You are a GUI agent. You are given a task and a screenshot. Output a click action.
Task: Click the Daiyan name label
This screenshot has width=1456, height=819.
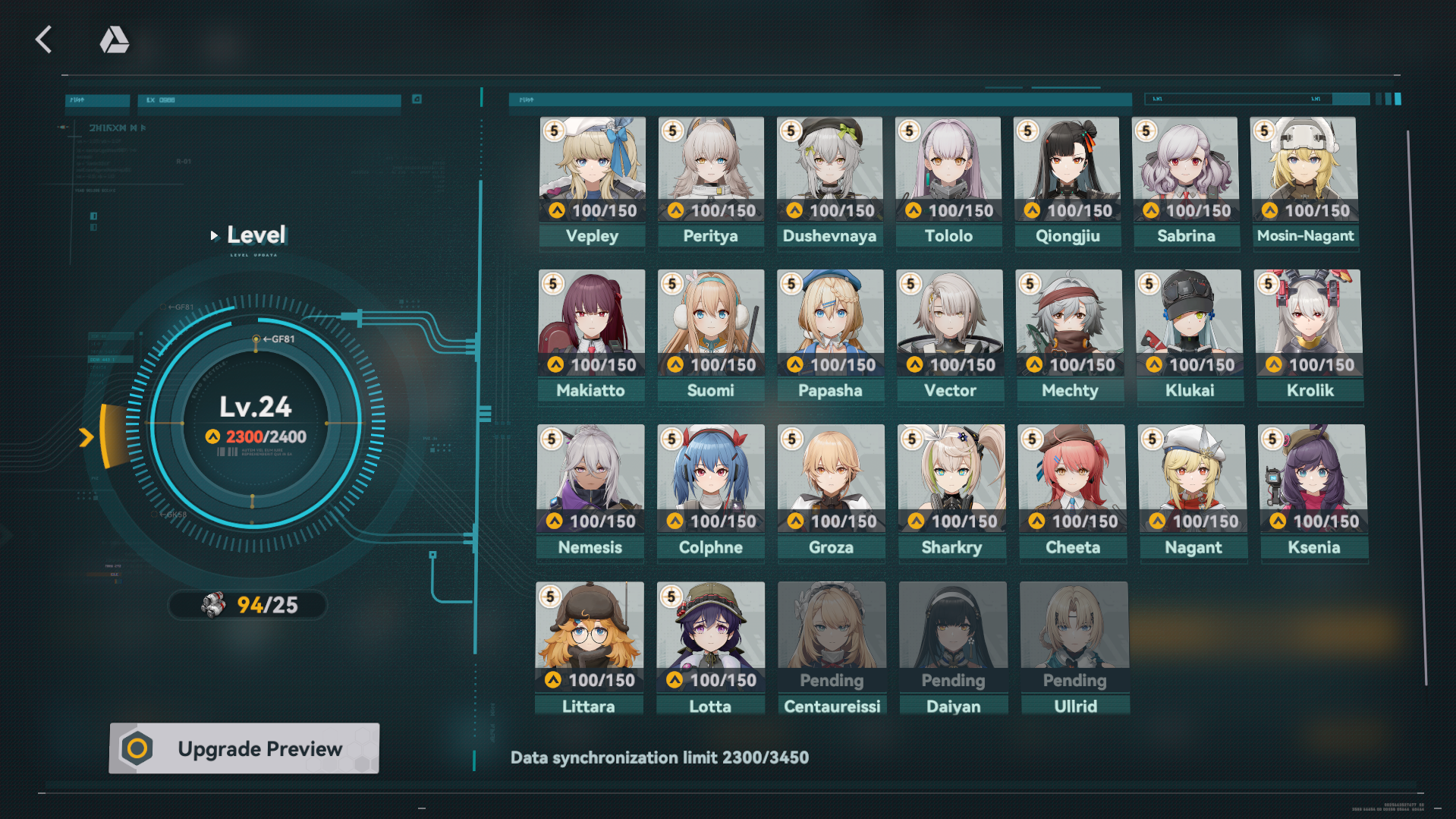954,707
